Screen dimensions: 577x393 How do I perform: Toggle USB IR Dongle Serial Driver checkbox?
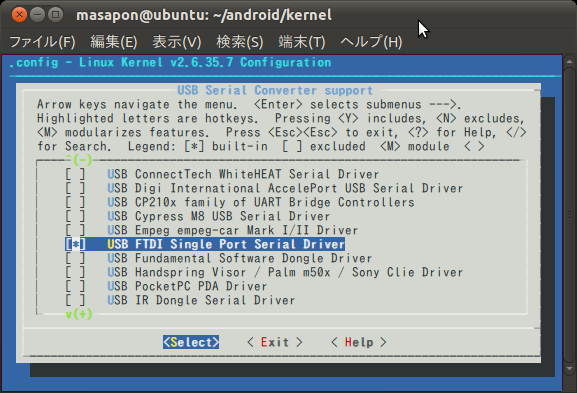(x=75, y=300)
